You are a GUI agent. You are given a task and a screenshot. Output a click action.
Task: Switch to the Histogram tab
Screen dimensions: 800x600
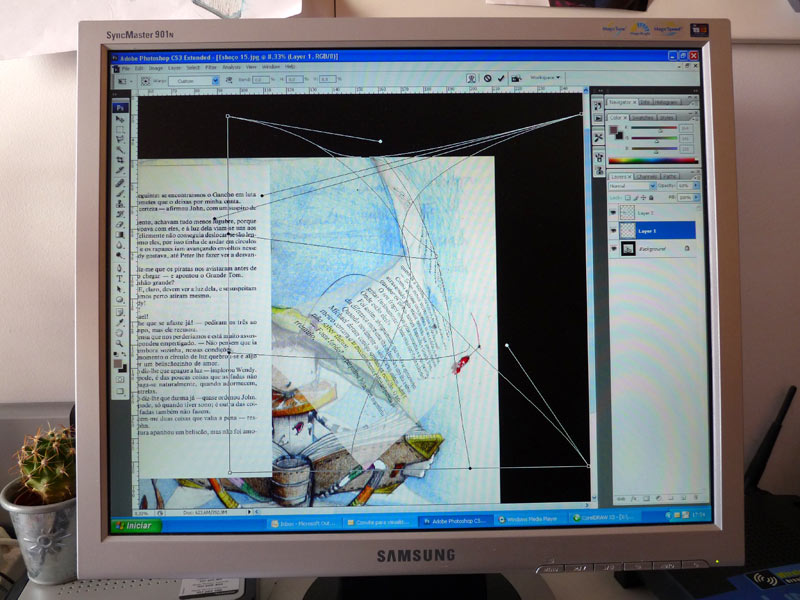tap(667, 102)
